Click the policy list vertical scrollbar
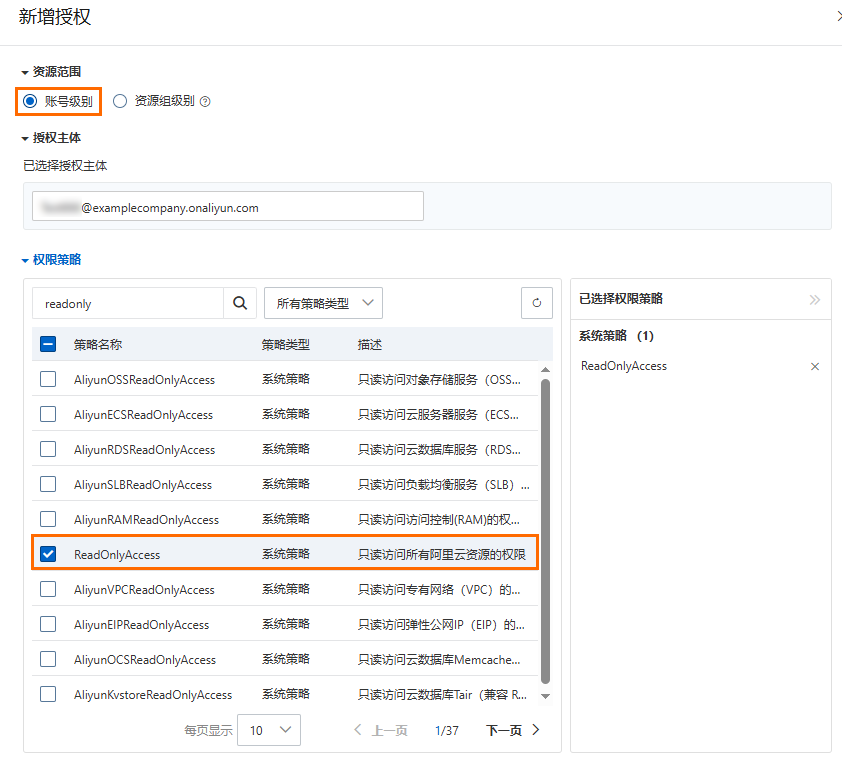The image size is (842, 762). [x=545, y=531]
